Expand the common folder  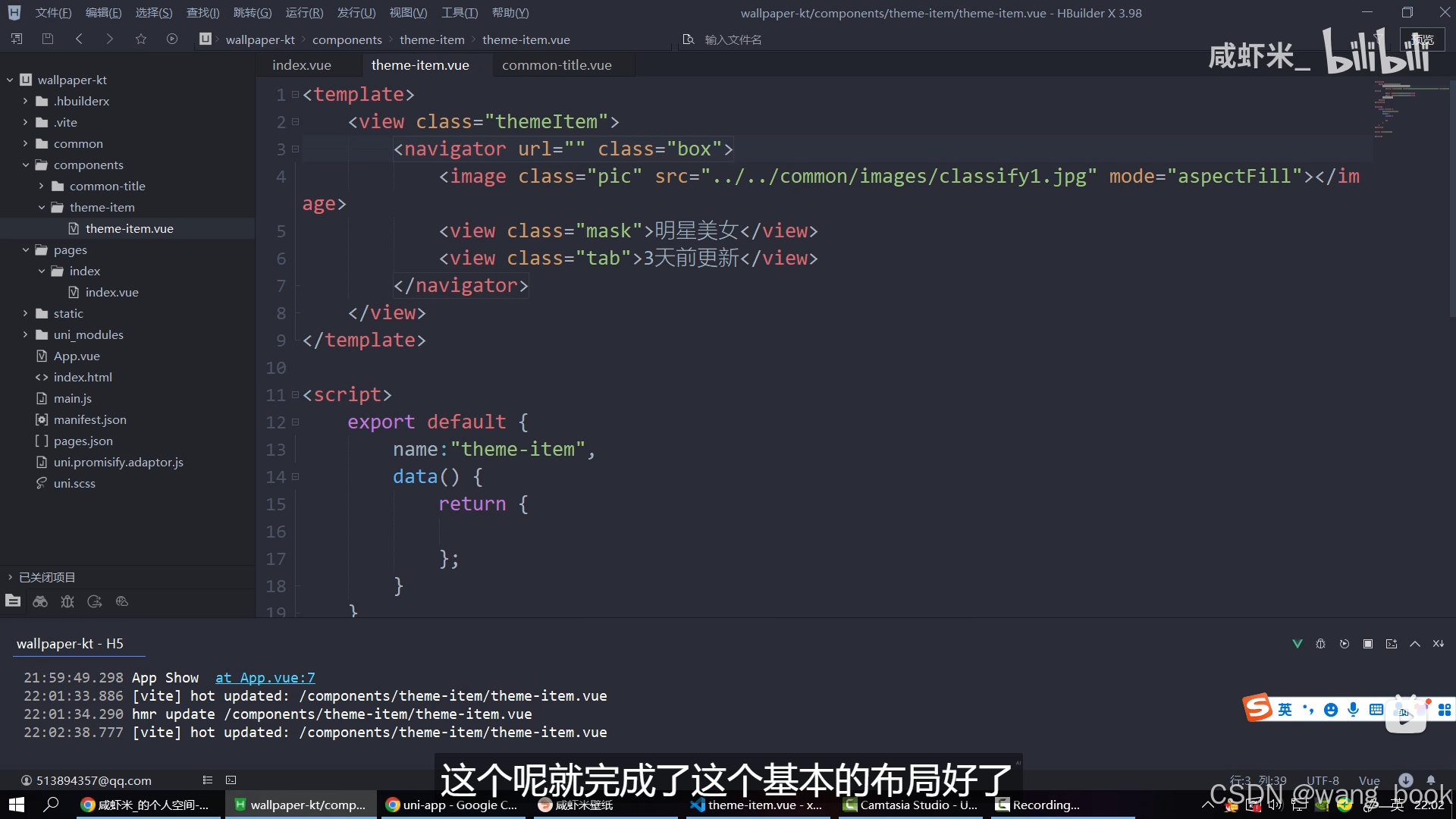(25, 143)
